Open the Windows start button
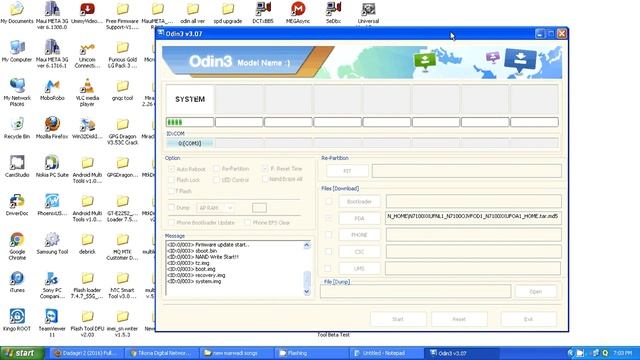This screenshot has height=360, width=640. 22,353
